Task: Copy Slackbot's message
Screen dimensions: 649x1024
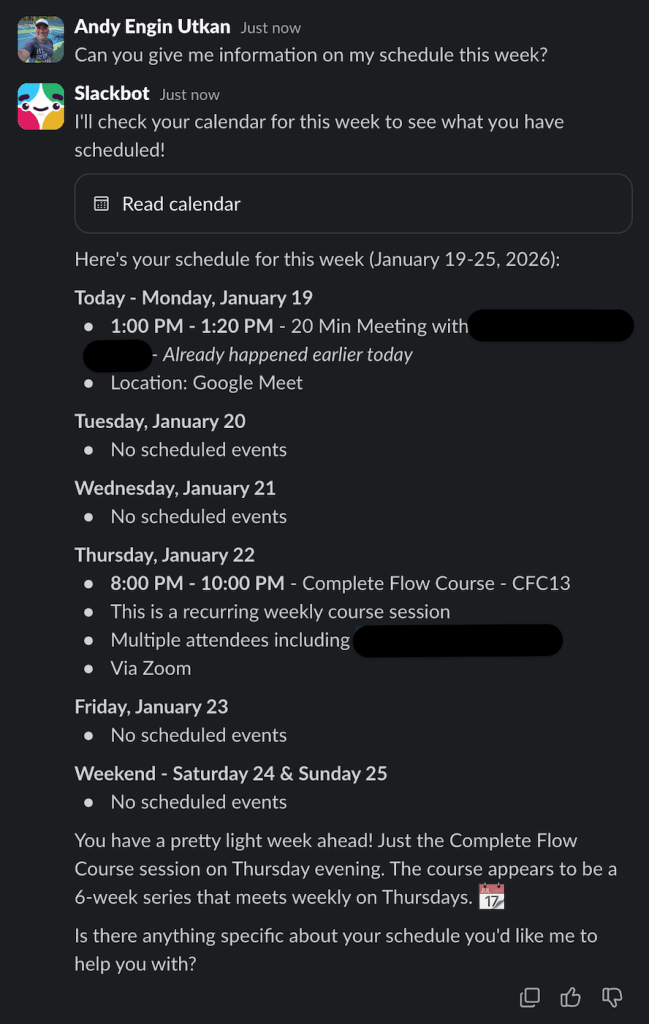Action: coord(529,997)
